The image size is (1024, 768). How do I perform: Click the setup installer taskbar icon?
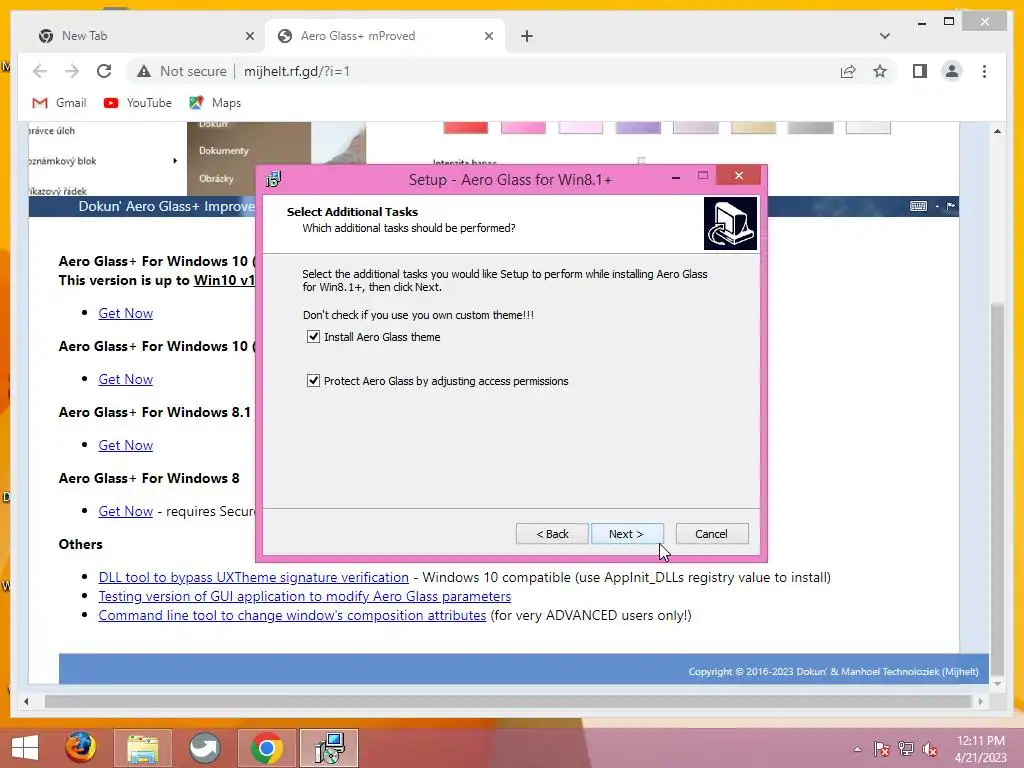point(329,748)
